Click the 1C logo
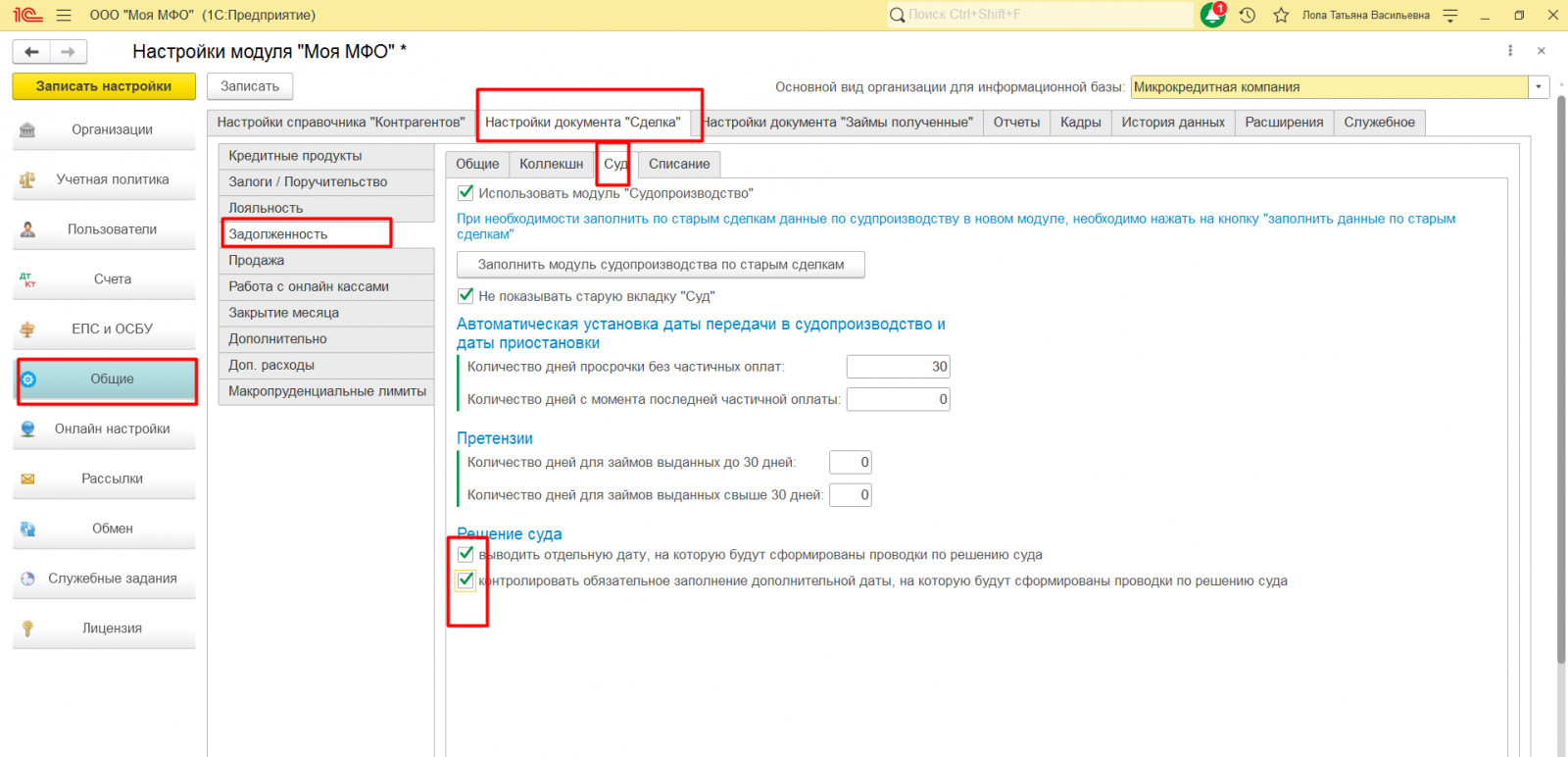This screenshot has width=1568, height=757. pos(27,15)
